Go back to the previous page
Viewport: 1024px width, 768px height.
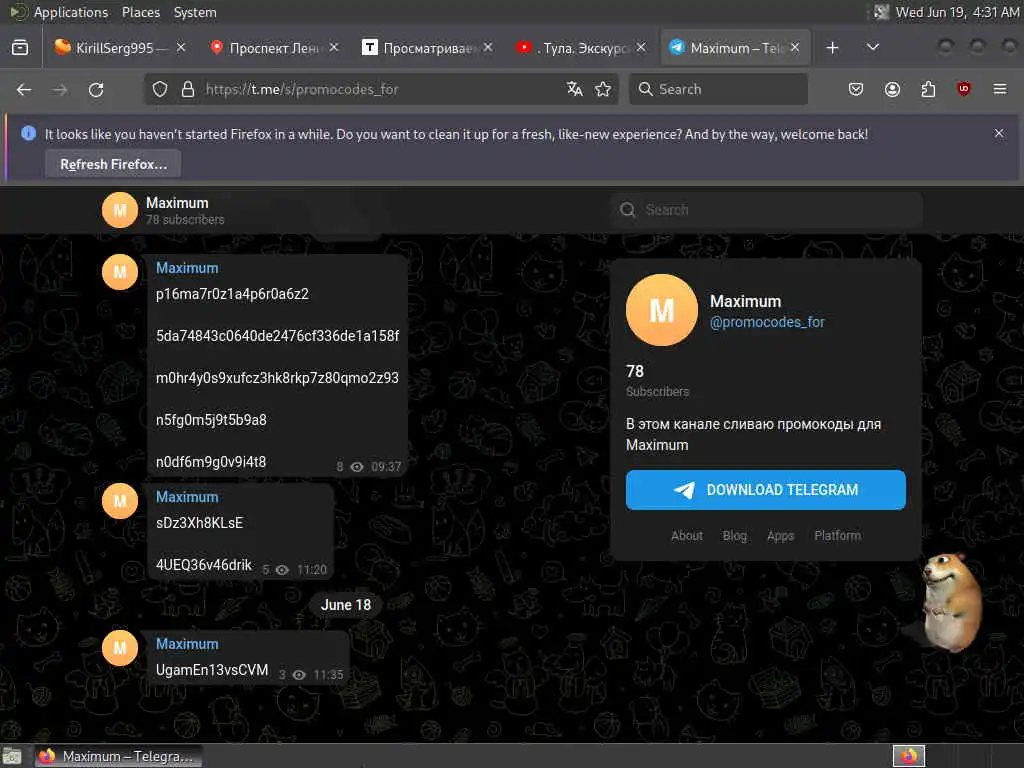(x=24, y=89)
